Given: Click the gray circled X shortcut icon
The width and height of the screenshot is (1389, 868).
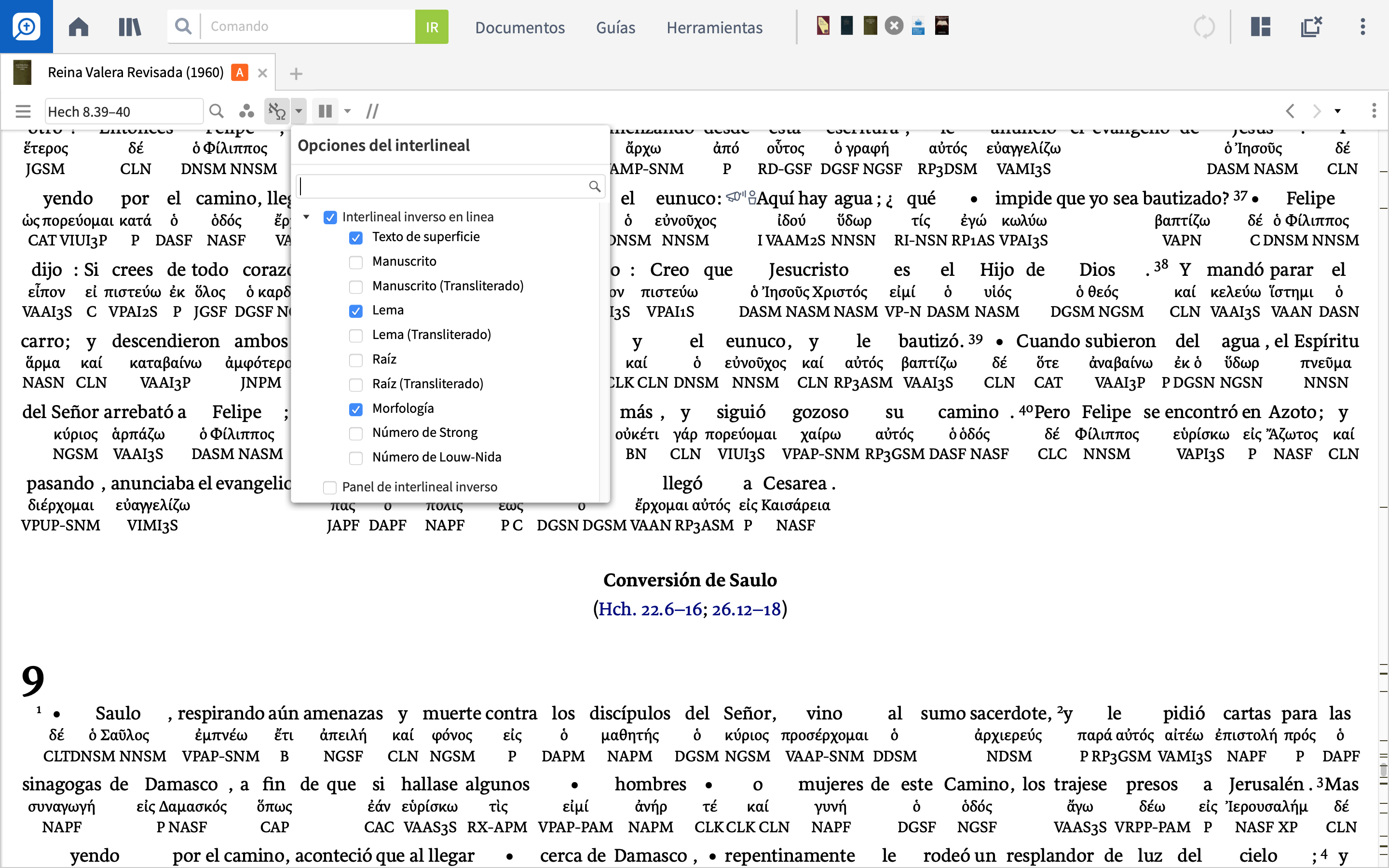Looking at the screenshot, I should pos(894,26).
